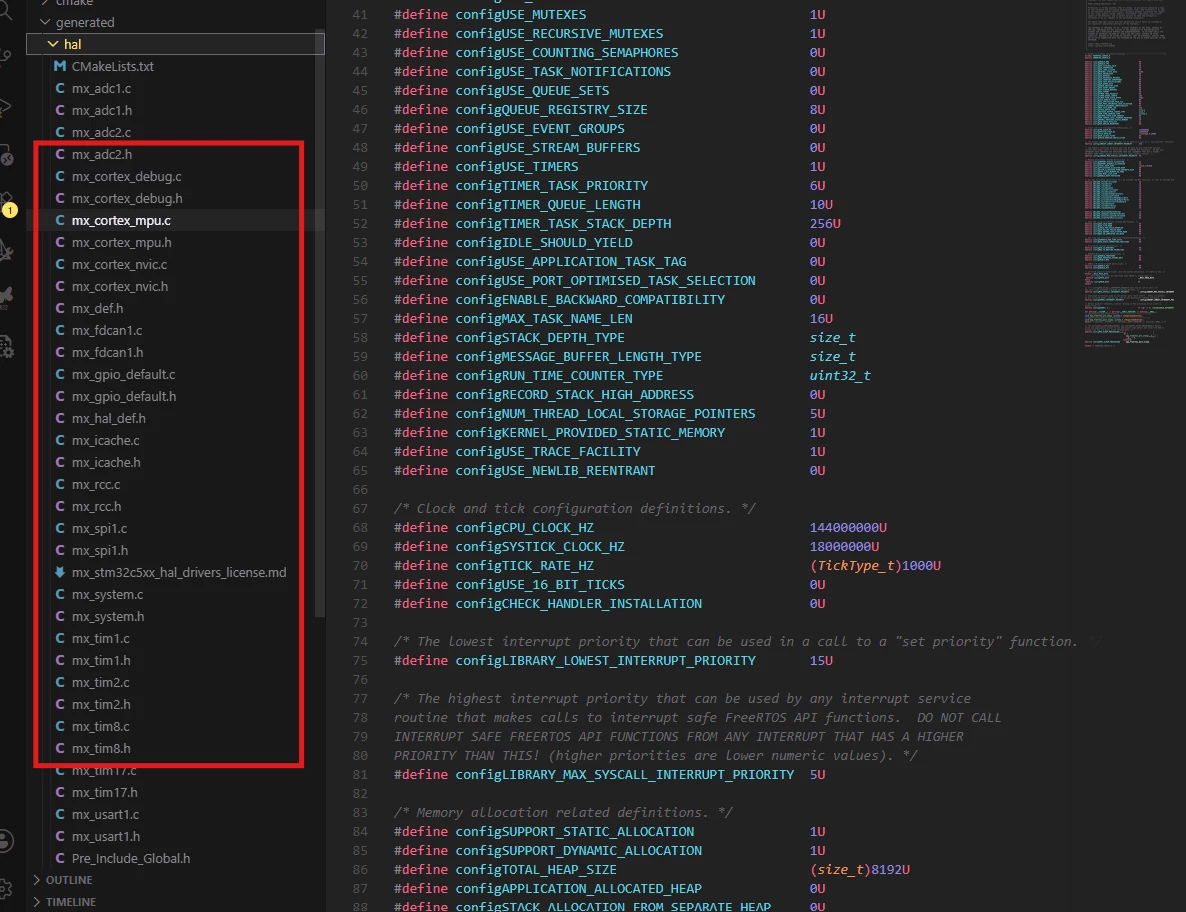Viewport: 1186px width, 912px height.
Task: Select the mx_cortex_mpu.c file
Action: tap(121, 220)
